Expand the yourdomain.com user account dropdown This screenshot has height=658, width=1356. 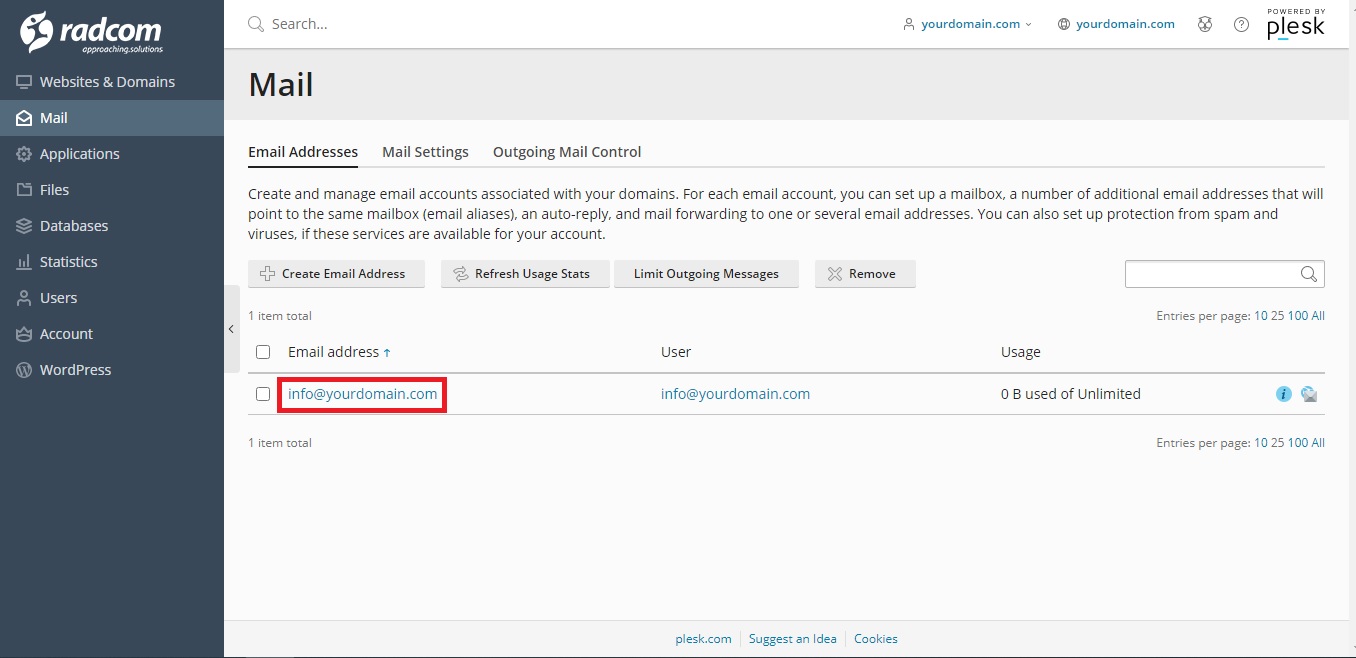967,24
